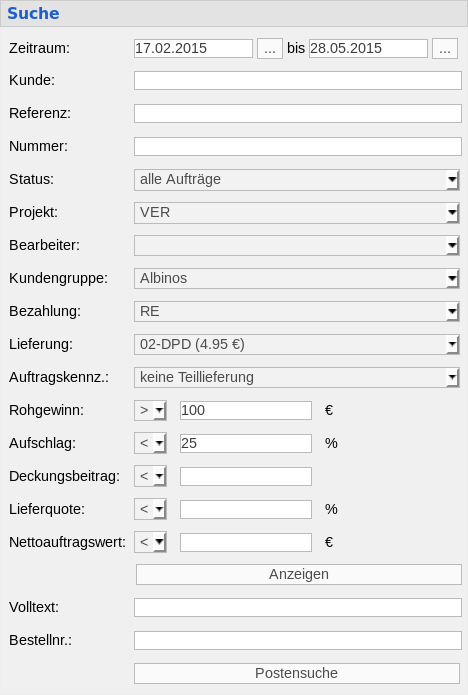Open date picker for start date 17.02.2015
Viewport: 468px width, 695px height.
point(270,48)
